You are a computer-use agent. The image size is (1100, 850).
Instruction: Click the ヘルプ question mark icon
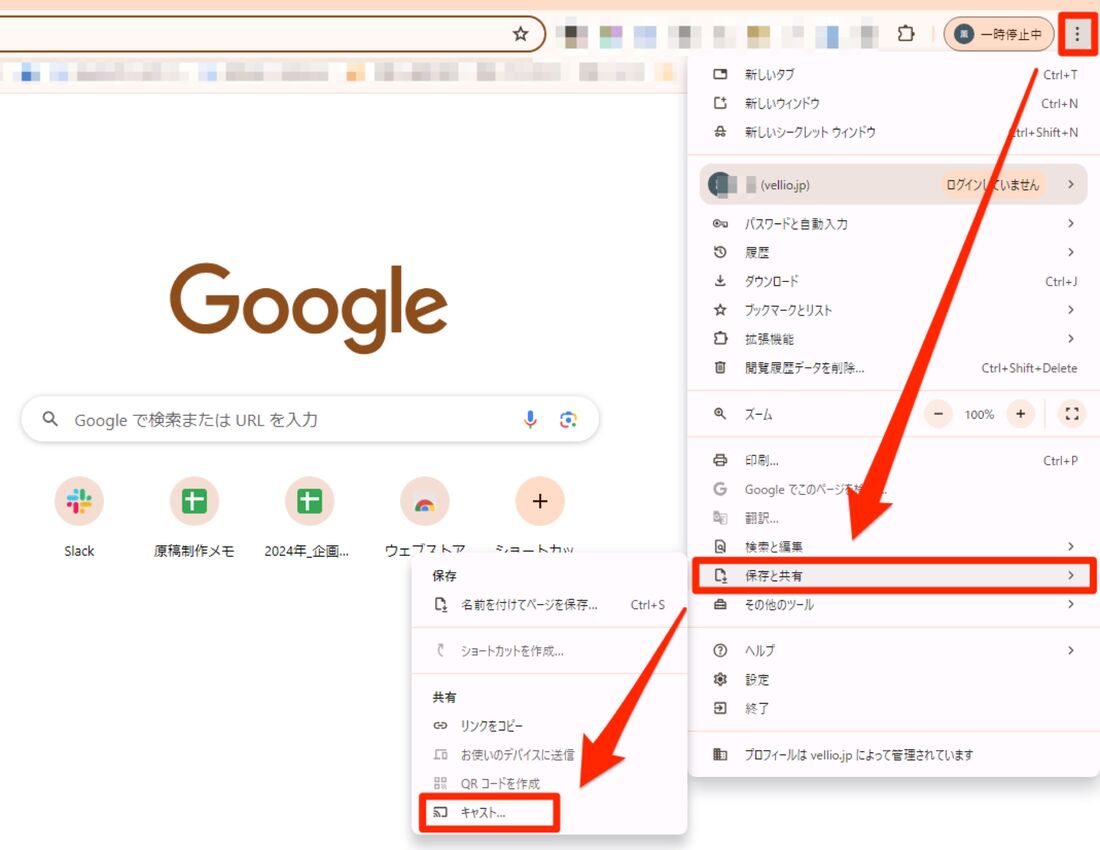click(720, 651)
